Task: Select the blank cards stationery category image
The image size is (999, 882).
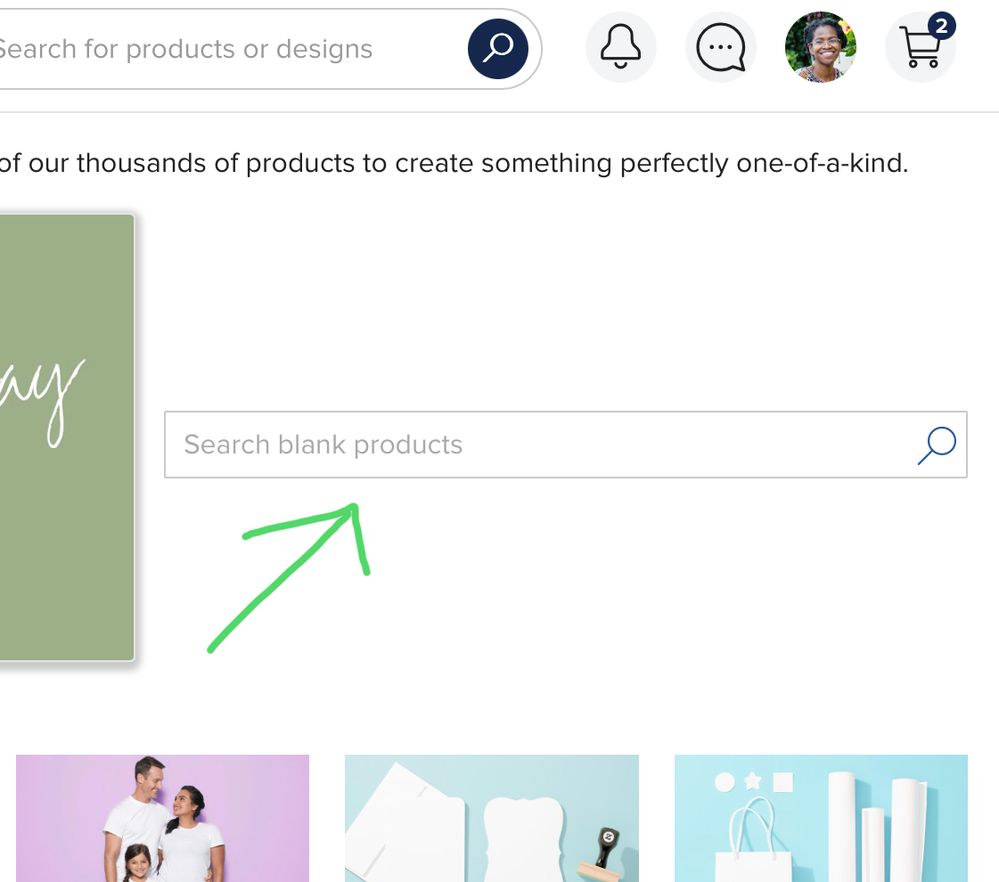Action: (491, 818)
